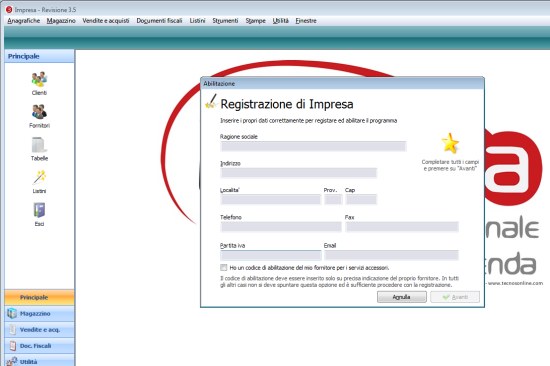The width and height of the screenshot is (550, 366).
Task: Open the Clienti icon in sidebar
Action: (39, 79)
